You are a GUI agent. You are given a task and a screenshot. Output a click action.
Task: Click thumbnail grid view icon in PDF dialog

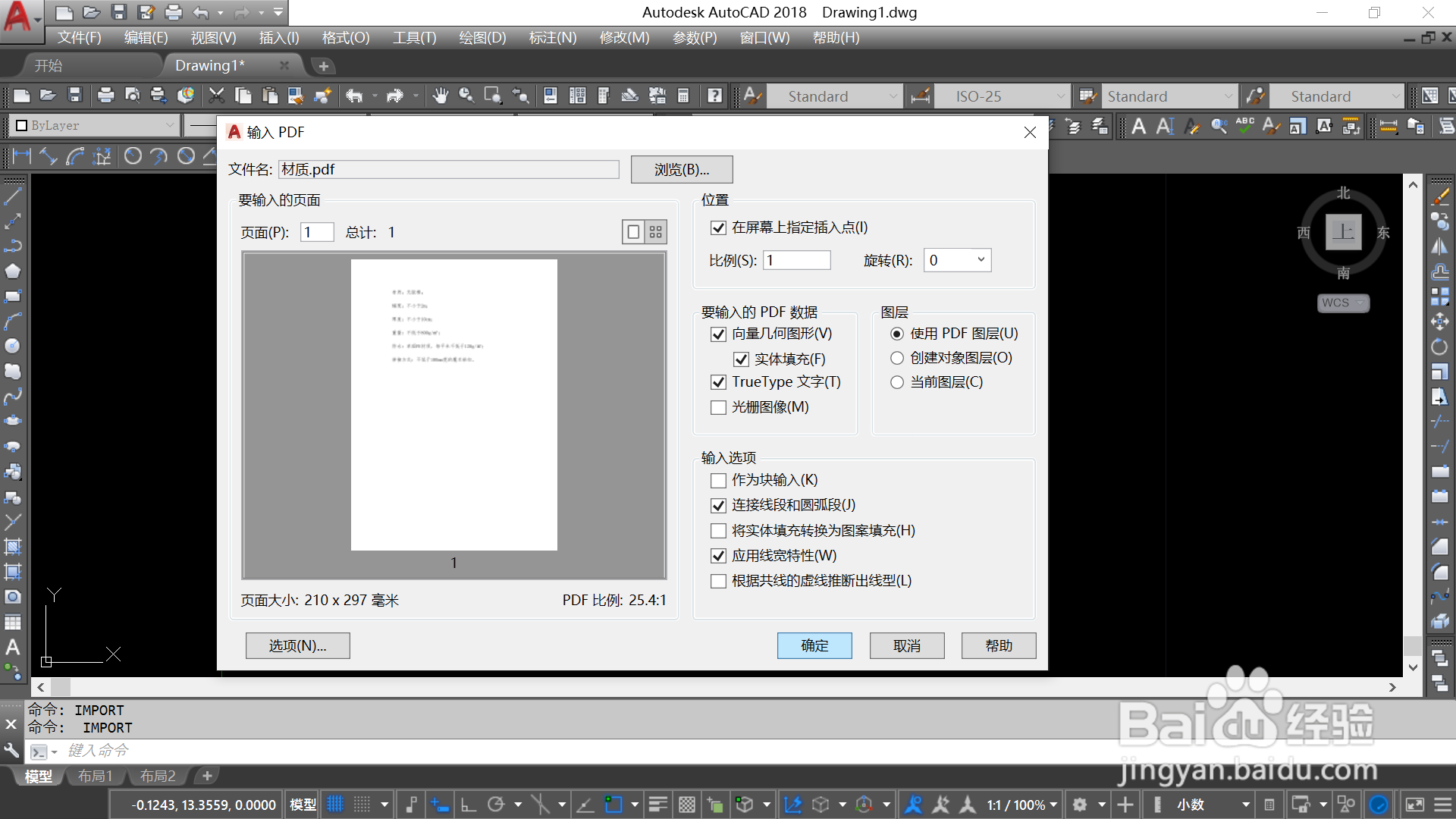[x=656, y=232]
